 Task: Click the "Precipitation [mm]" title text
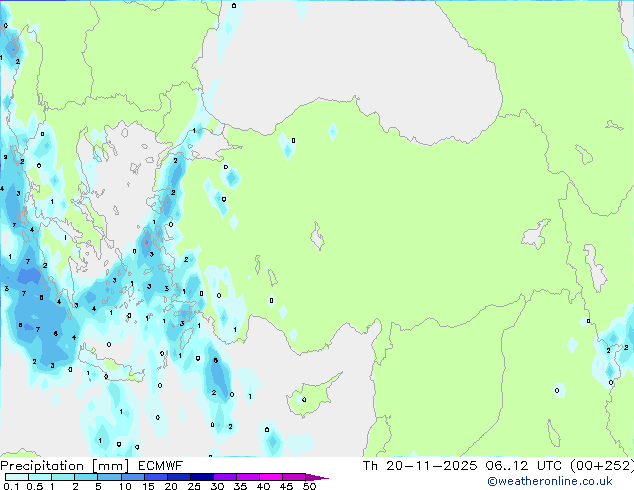[x=65, y=466]
